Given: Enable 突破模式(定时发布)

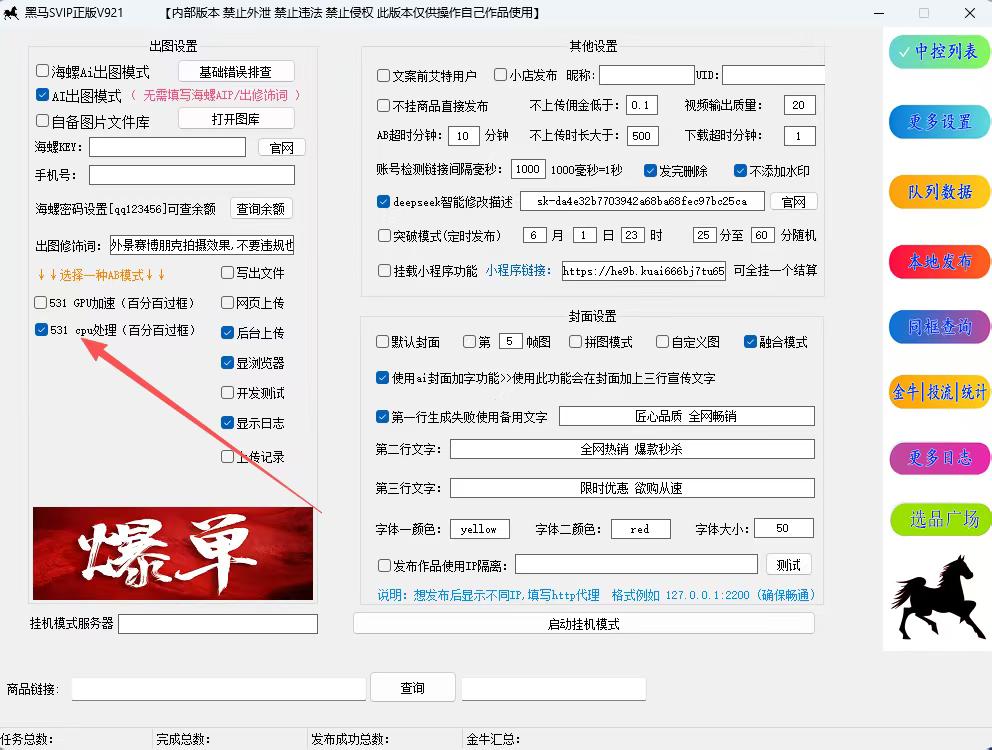Looking at the screenshot, I should (x=384, y=235).
